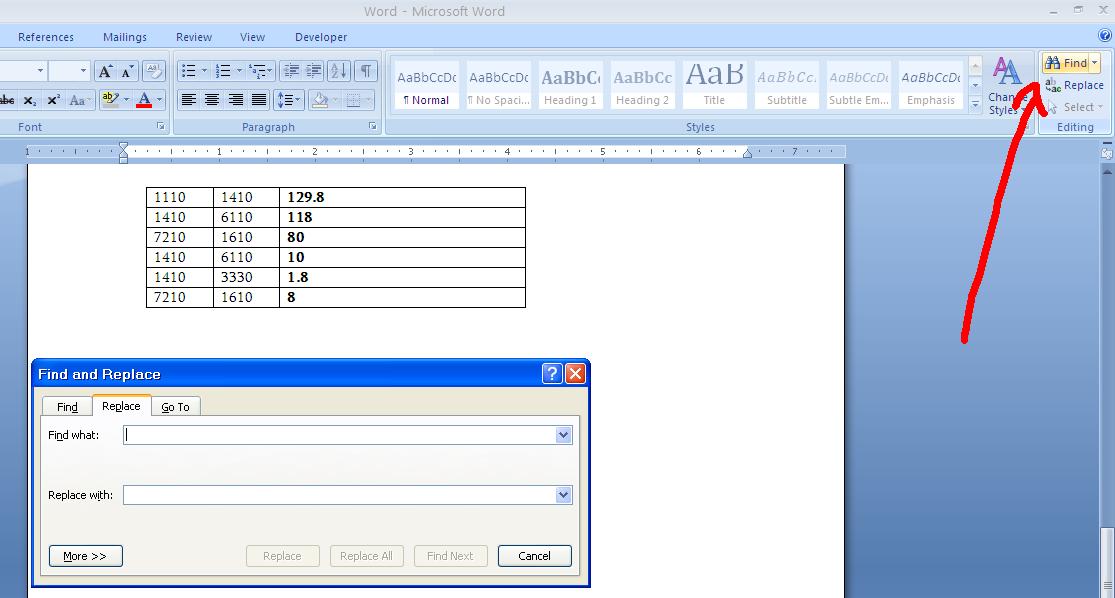1115x598 pixels.
Task: Click the Find binoculars button
Action: click(x=1064, y=63)
